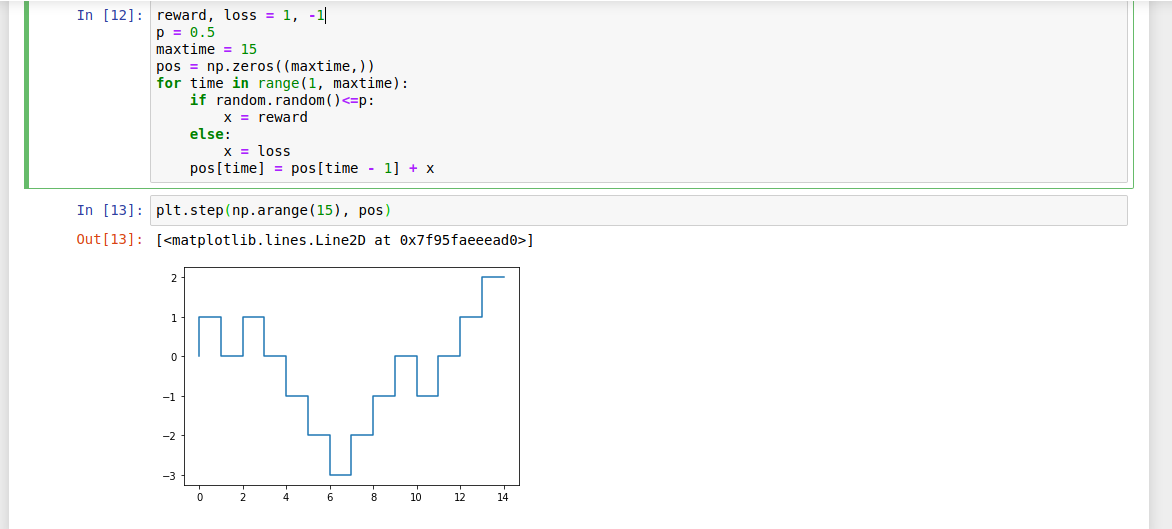Click the 'x = loss' code line
Viewport: 1172px width, 529px height.
click(257, 152)
